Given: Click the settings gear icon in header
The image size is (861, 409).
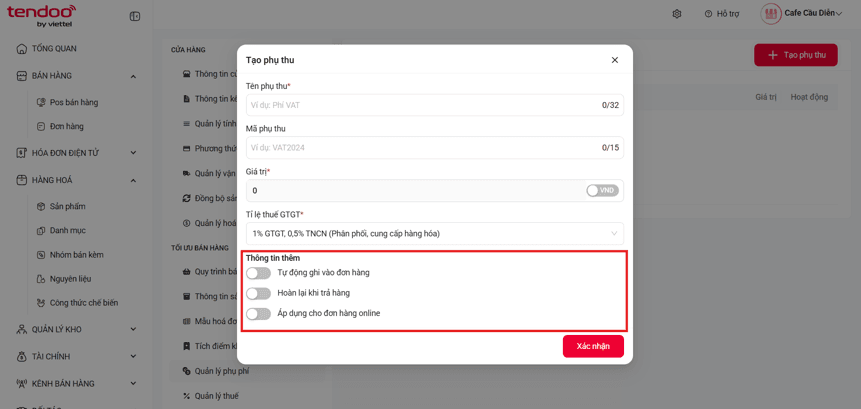Looking at the screenshot, I should click(x=676, y=14).
